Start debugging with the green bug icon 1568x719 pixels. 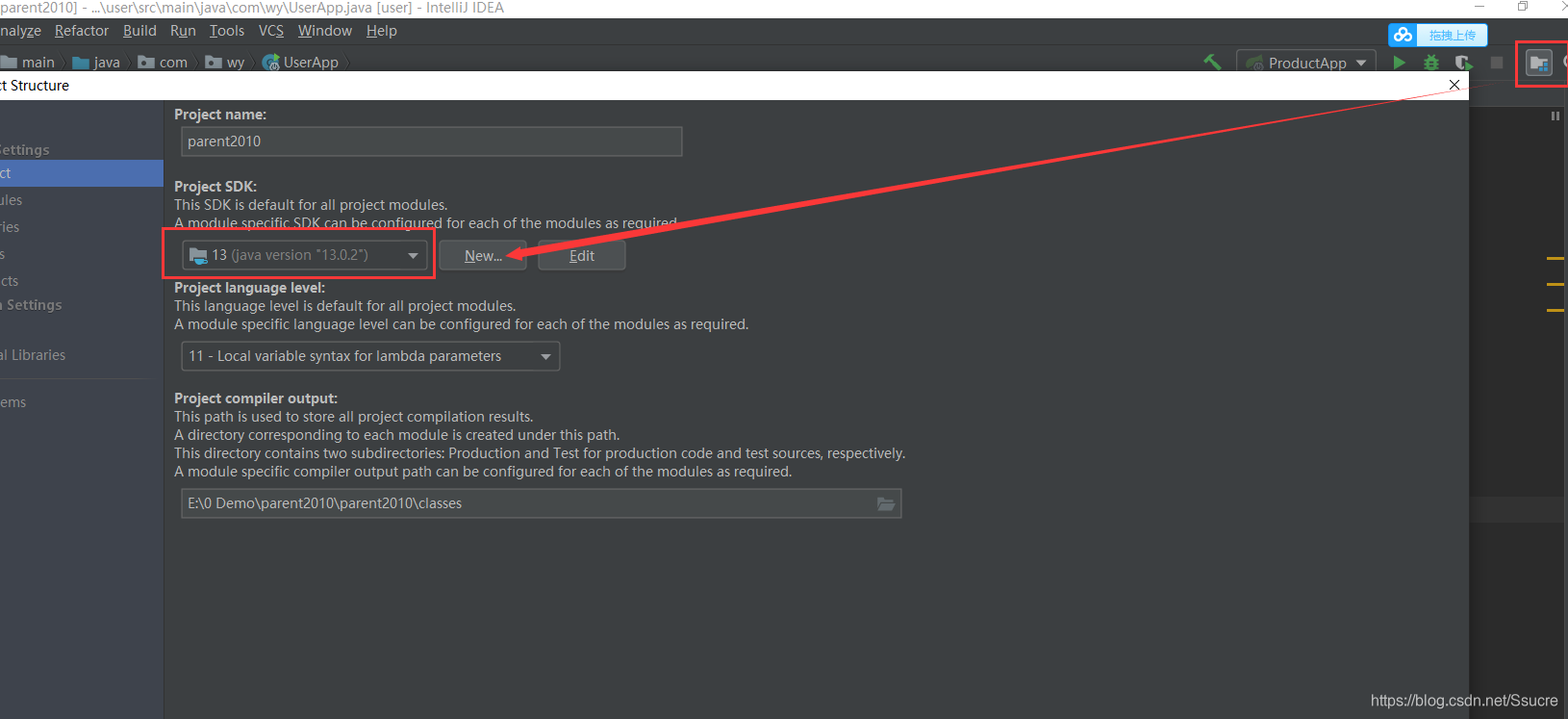click(x=1431, y=63)
